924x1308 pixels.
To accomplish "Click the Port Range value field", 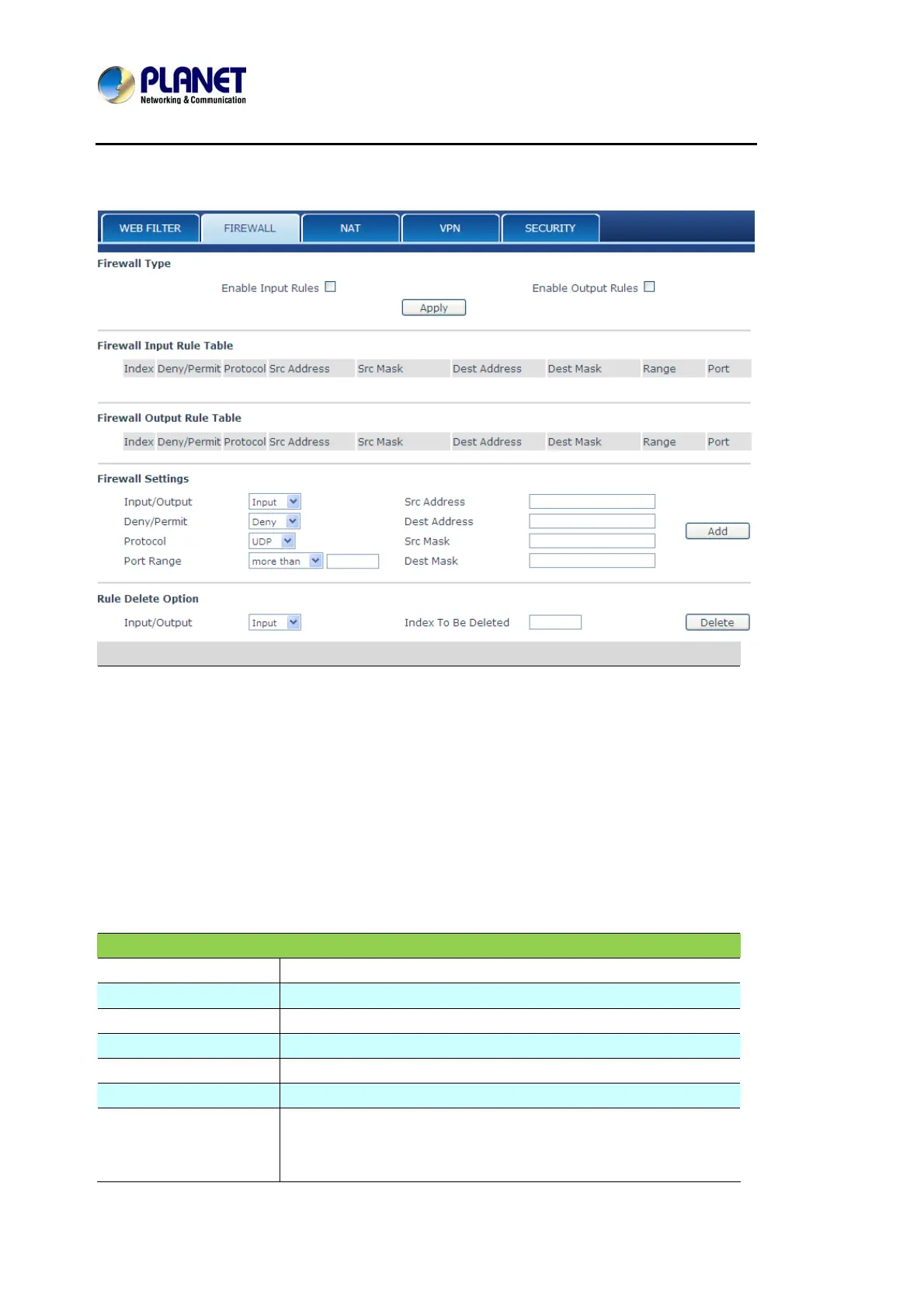I will pos(353,561).
